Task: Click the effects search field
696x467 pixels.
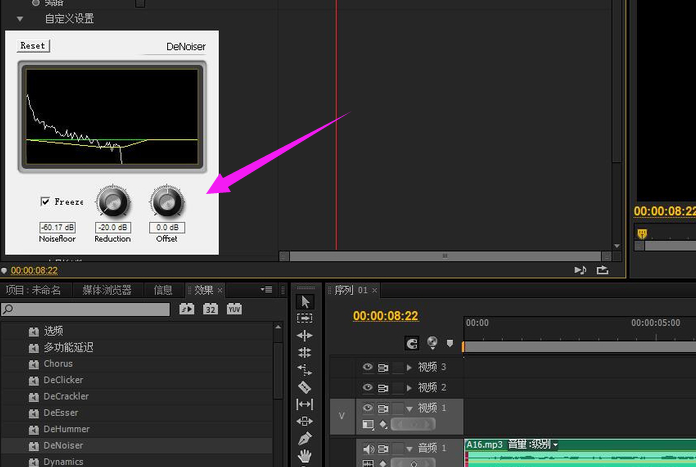Action: point(90,309)
